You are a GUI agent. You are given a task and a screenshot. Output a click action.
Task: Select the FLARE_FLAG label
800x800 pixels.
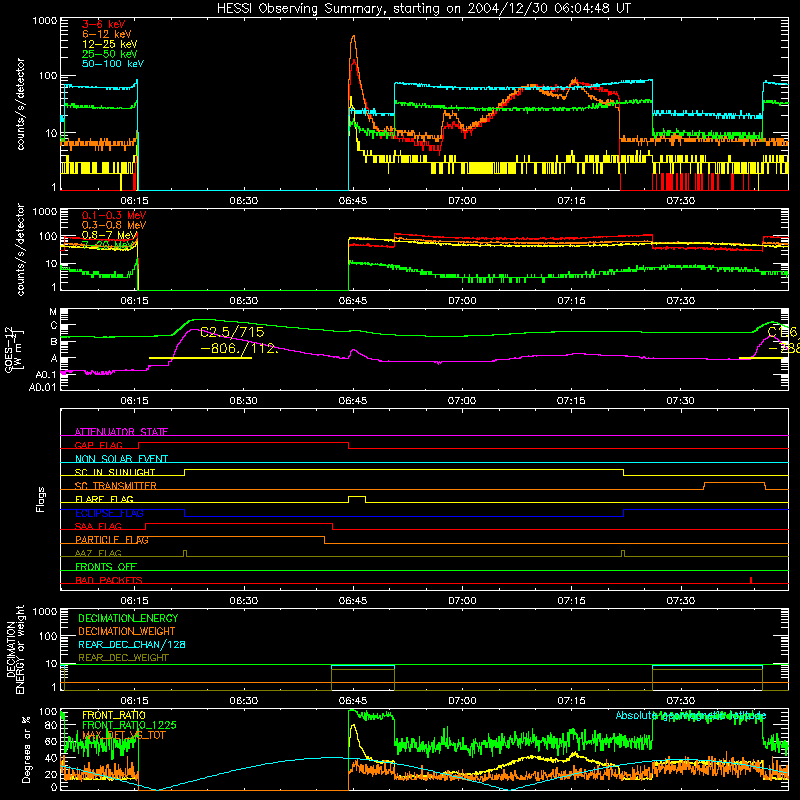tap(104, 499)
